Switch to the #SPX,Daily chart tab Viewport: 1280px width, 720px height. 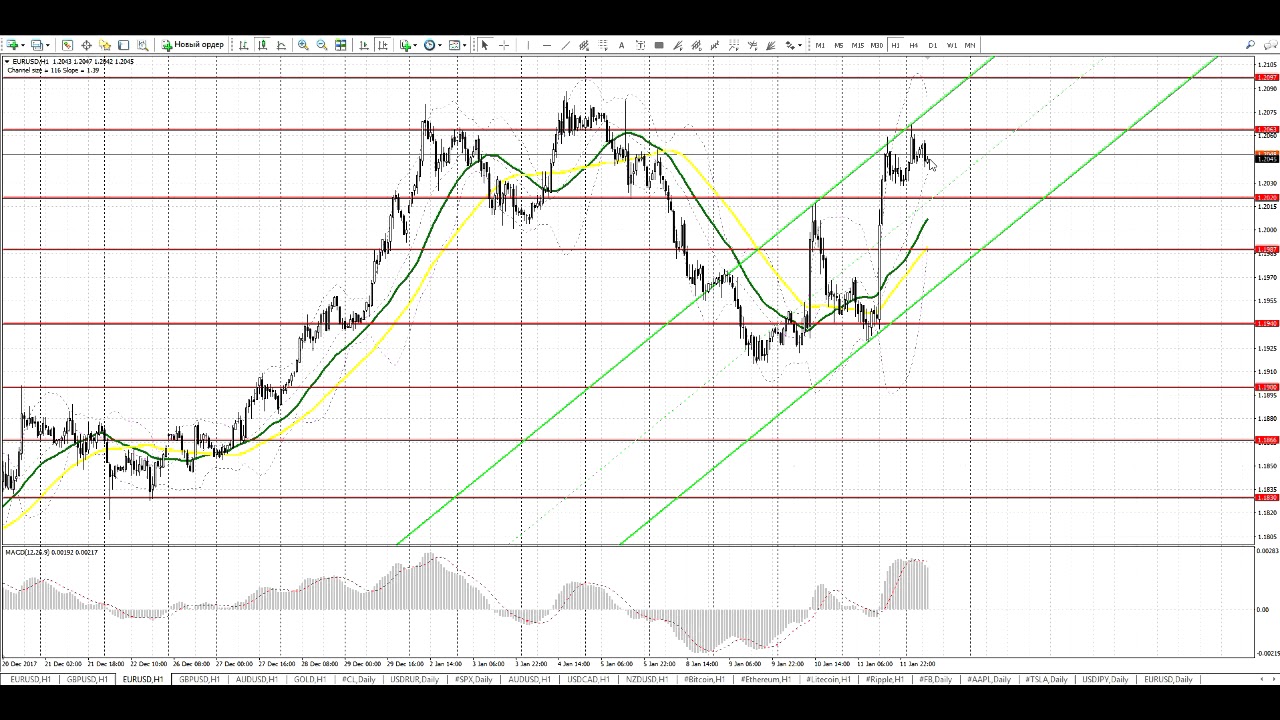(x=473, y=680)
